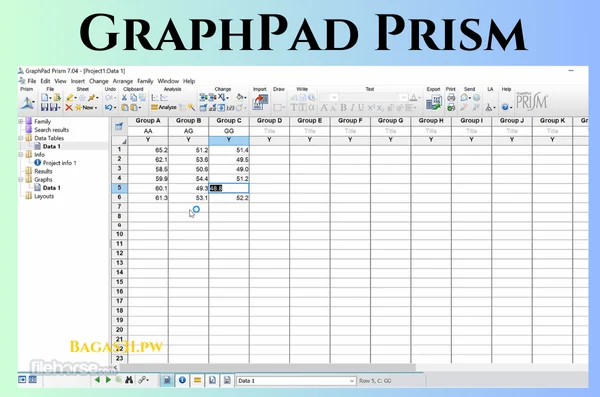Open the Prism main logo menu
Viewport: 600px width, 397px height.
(x=27, y=103)
